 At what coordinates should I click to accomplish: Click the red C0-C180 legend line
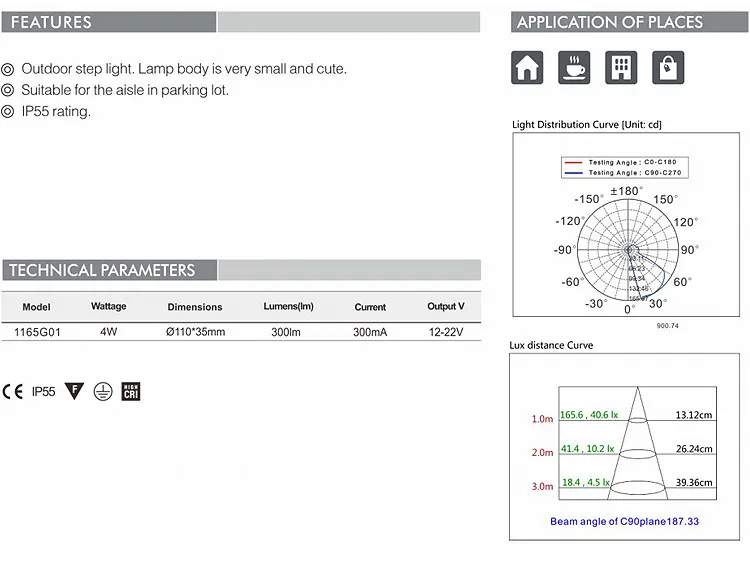[x=573, y=162]
